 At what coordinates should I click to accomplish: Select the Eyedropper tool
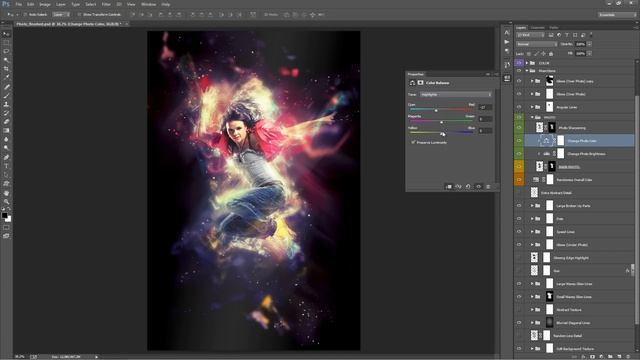coord(6,78)
